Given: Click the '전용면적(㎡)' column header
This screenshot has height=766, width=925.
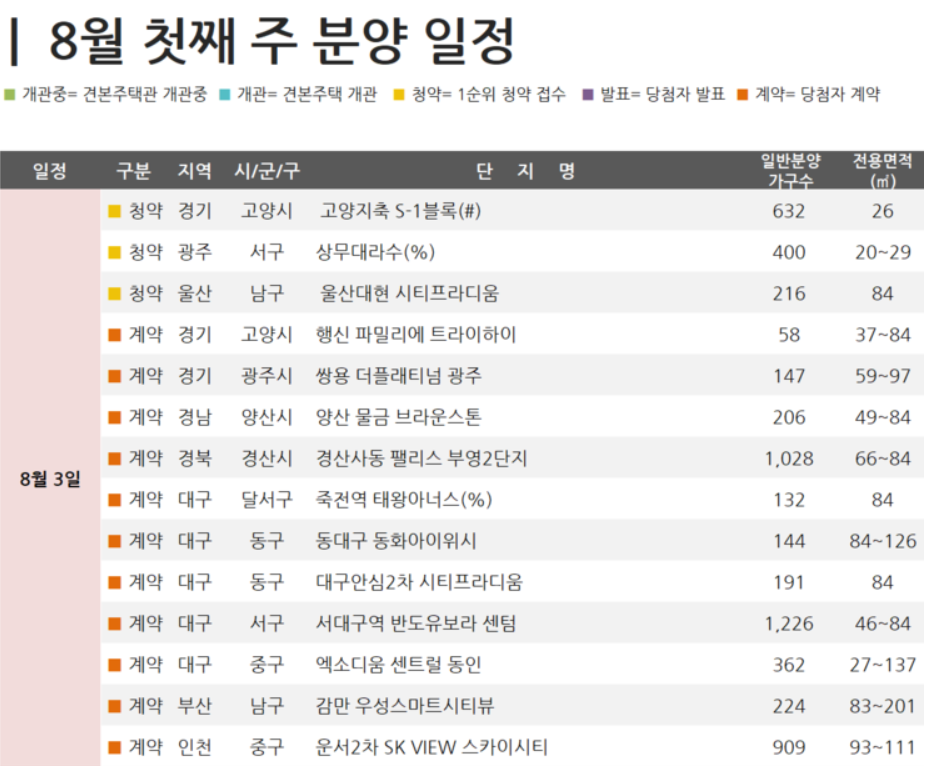Looking at the screenshot, I should click(883, 171).
